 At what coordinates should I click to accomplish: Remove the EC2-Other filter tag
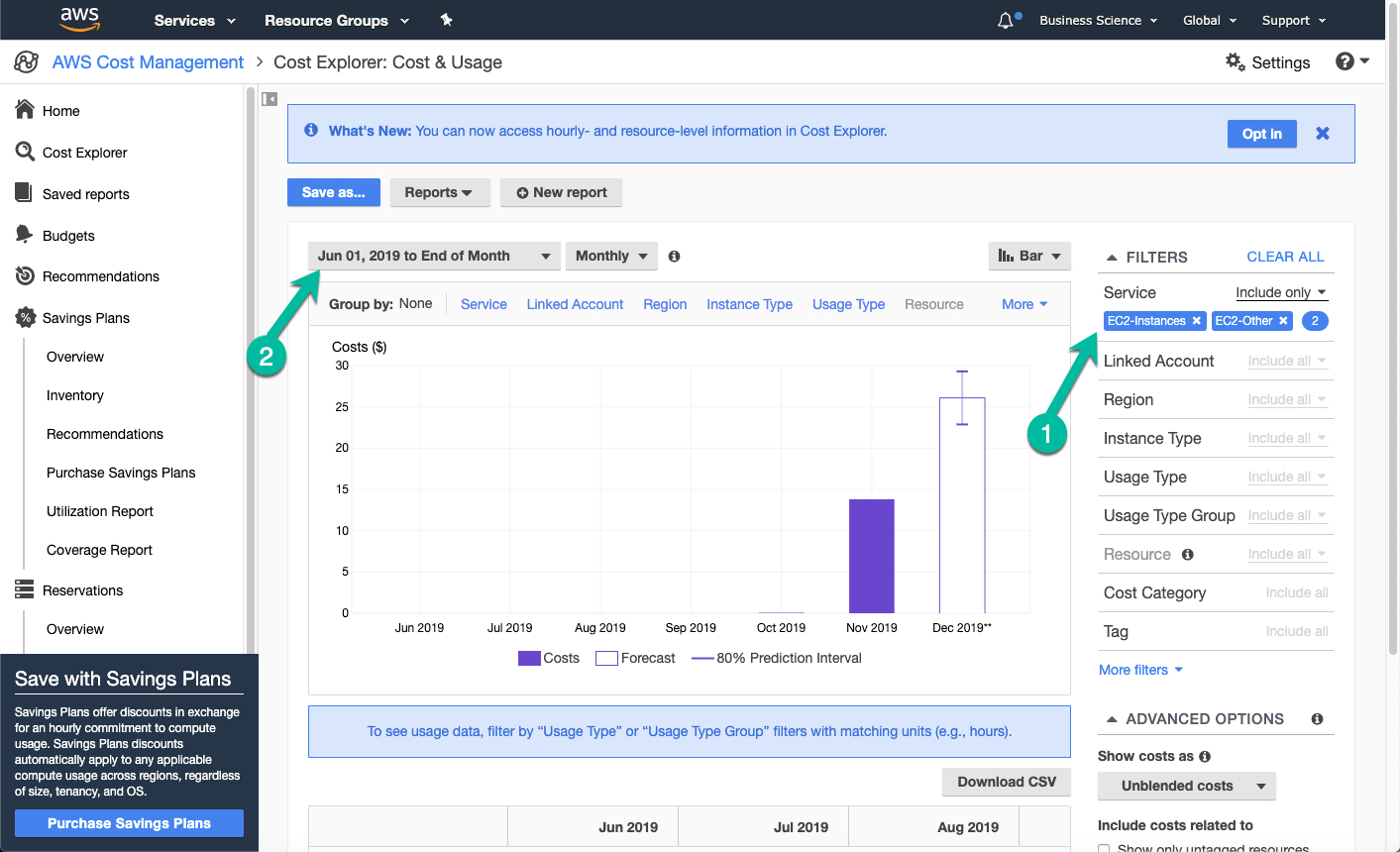click(x=1283, y=321)
